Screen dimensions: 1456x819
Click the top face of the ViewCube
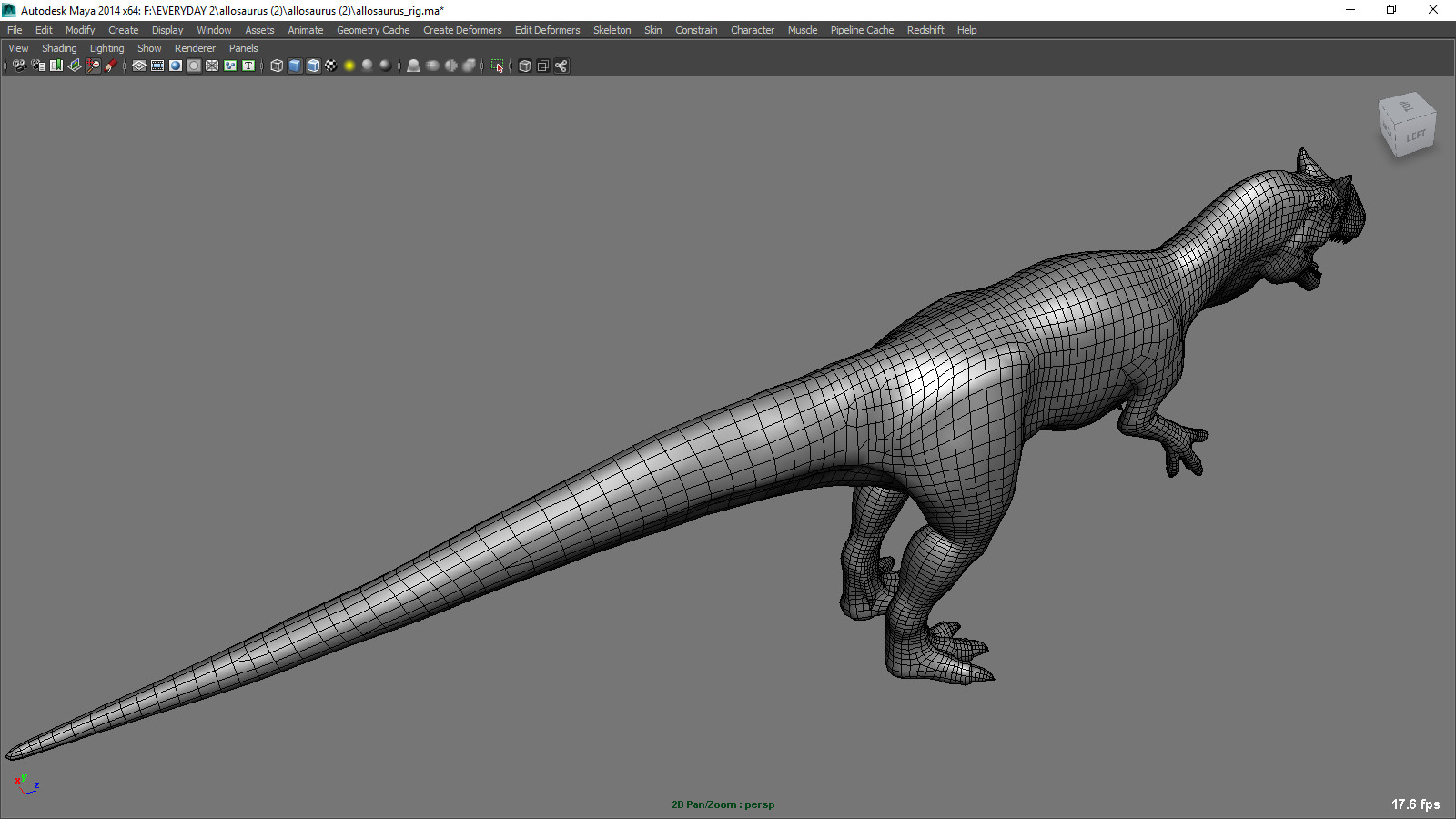(1406, 106)
